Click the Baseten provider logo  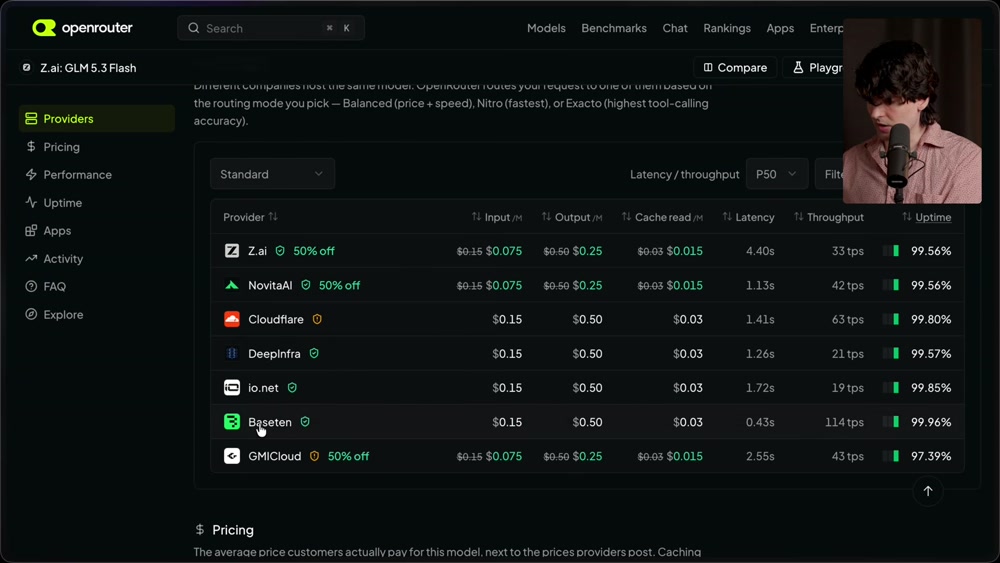(x=232, y=421)
